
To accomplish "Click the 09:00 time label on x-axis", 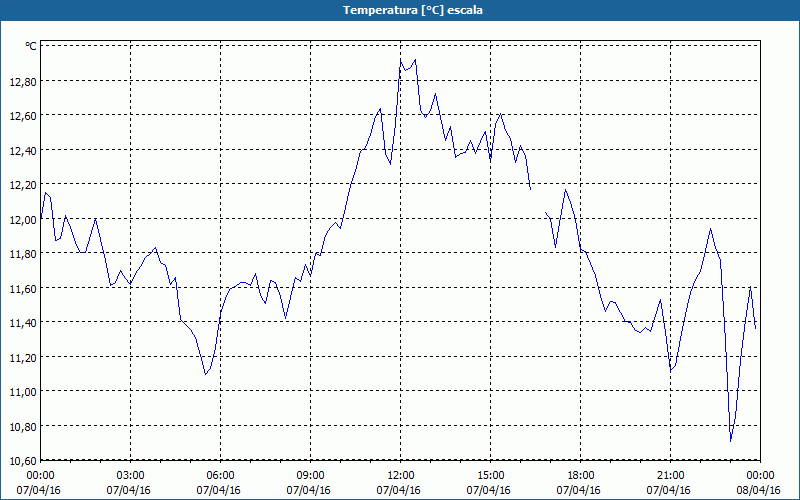I will [310, 476].
